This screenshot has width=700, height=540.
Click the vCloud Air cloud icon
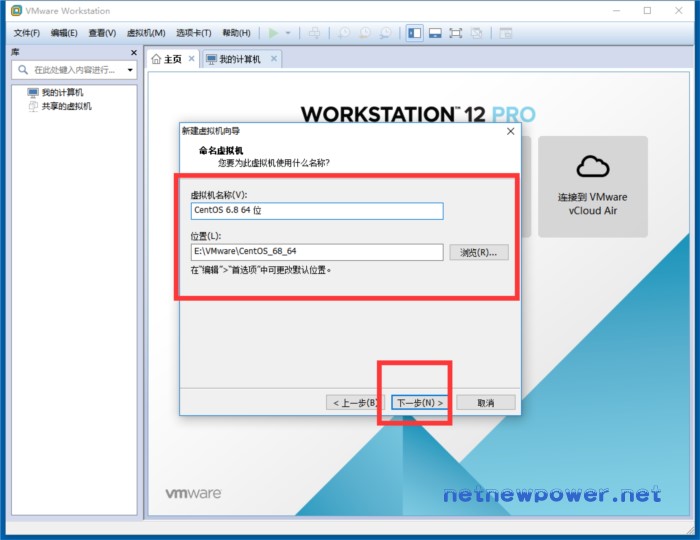593,166
